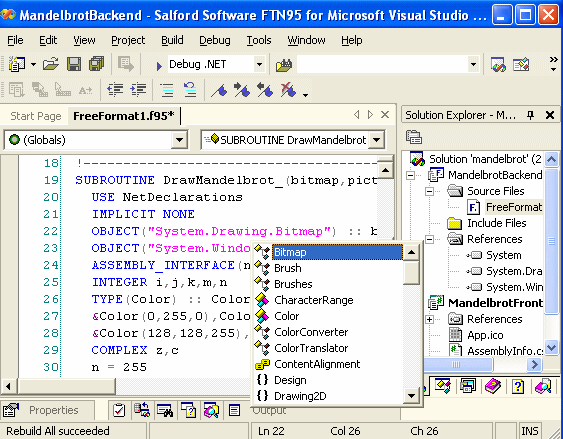This screenshot has height=439, width=563.
Task: Click in the Find text input field
Action: (382, 65)
